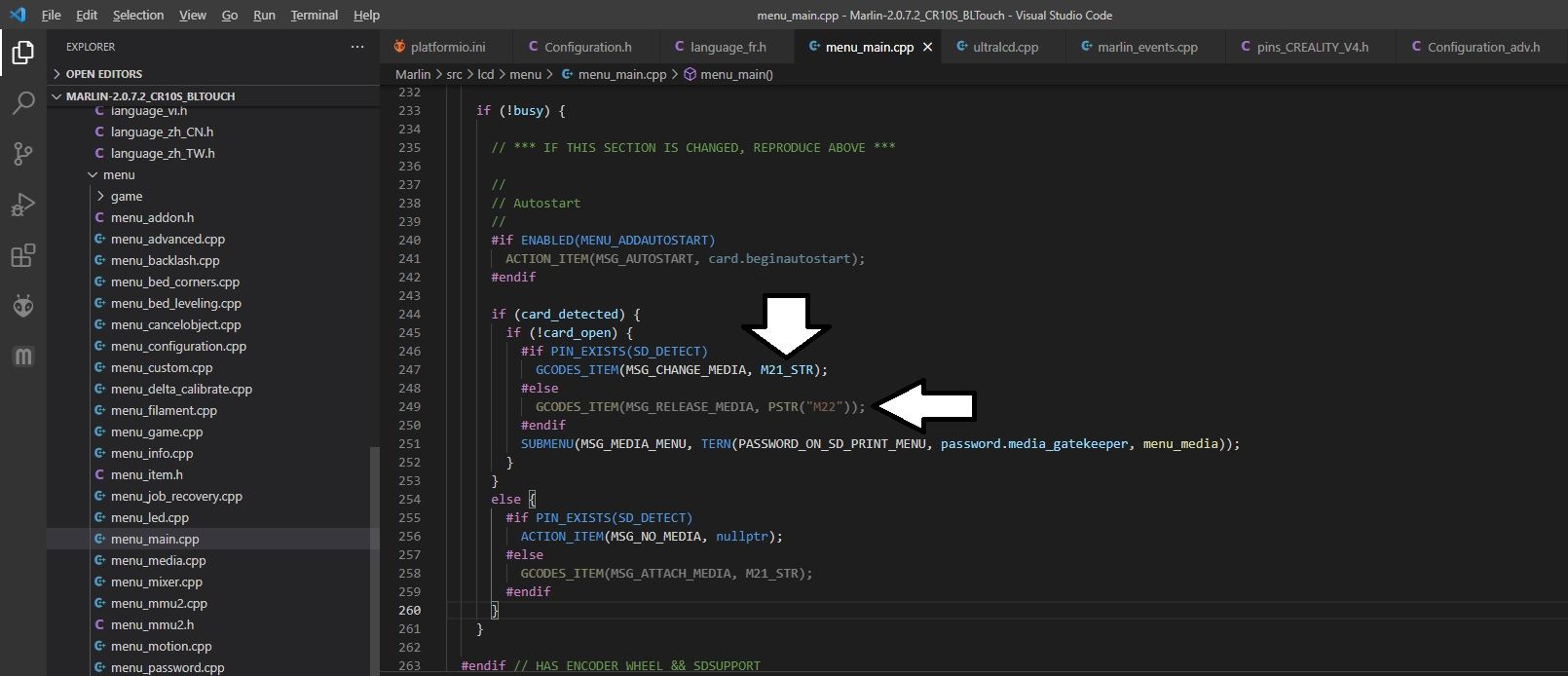
Task: Open menu_configuration.cpp in the file tree
Action: click(x=212, y=346)
